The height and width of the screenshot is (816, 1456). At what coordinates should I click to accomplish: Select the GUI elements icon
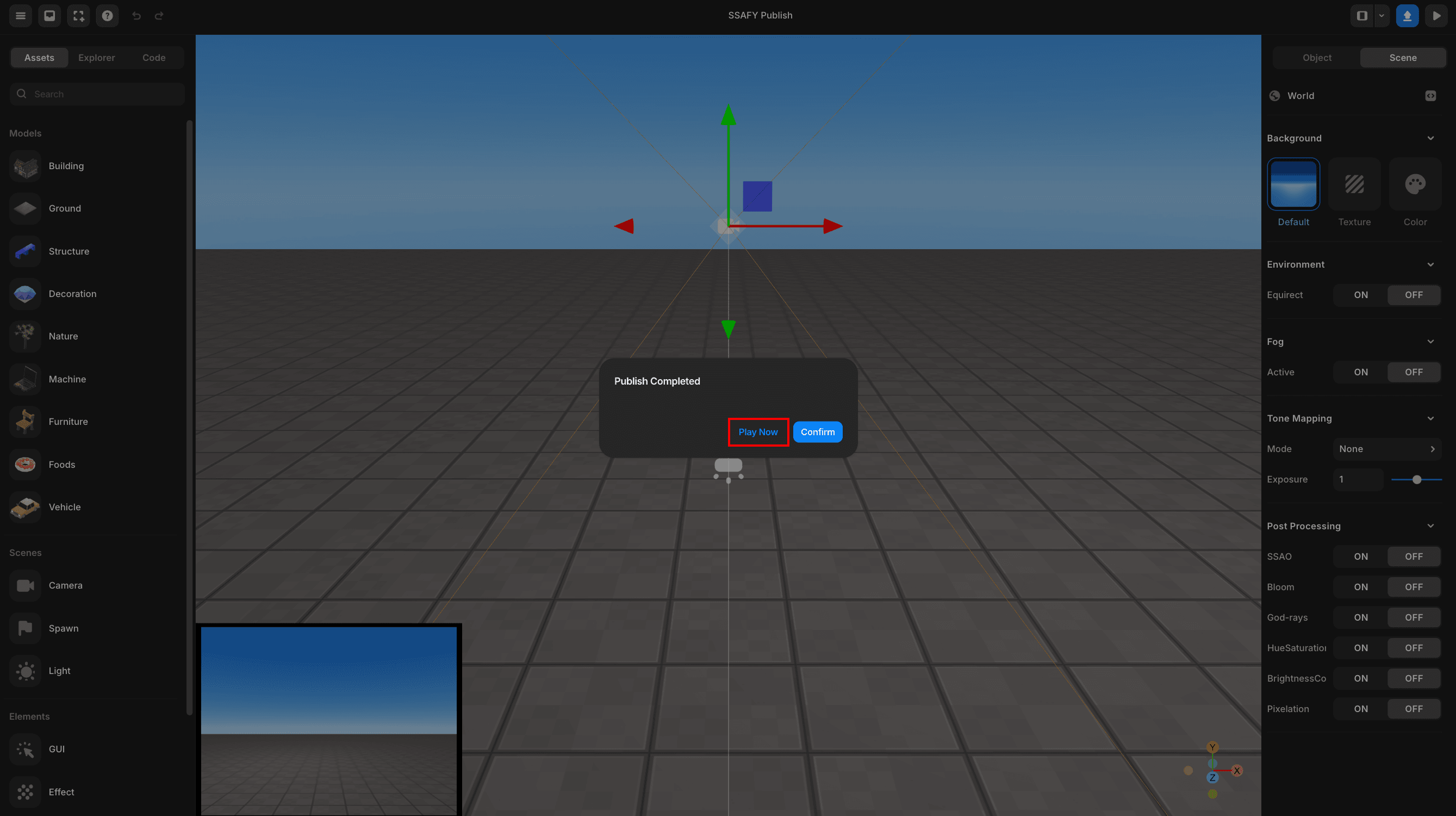[x=24, y=749]
